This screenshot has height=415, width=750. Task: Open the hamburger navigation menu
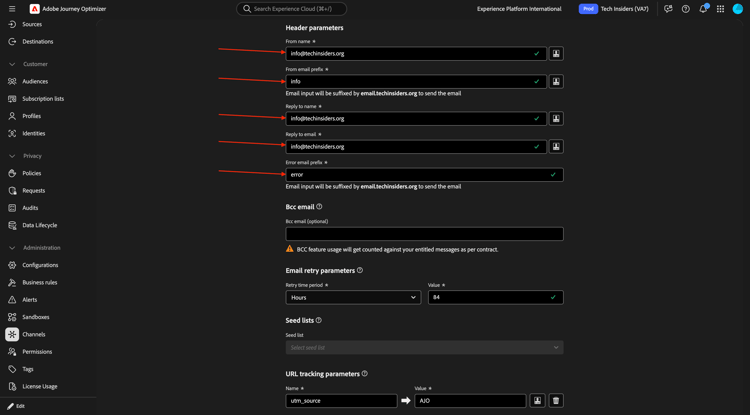12,9
